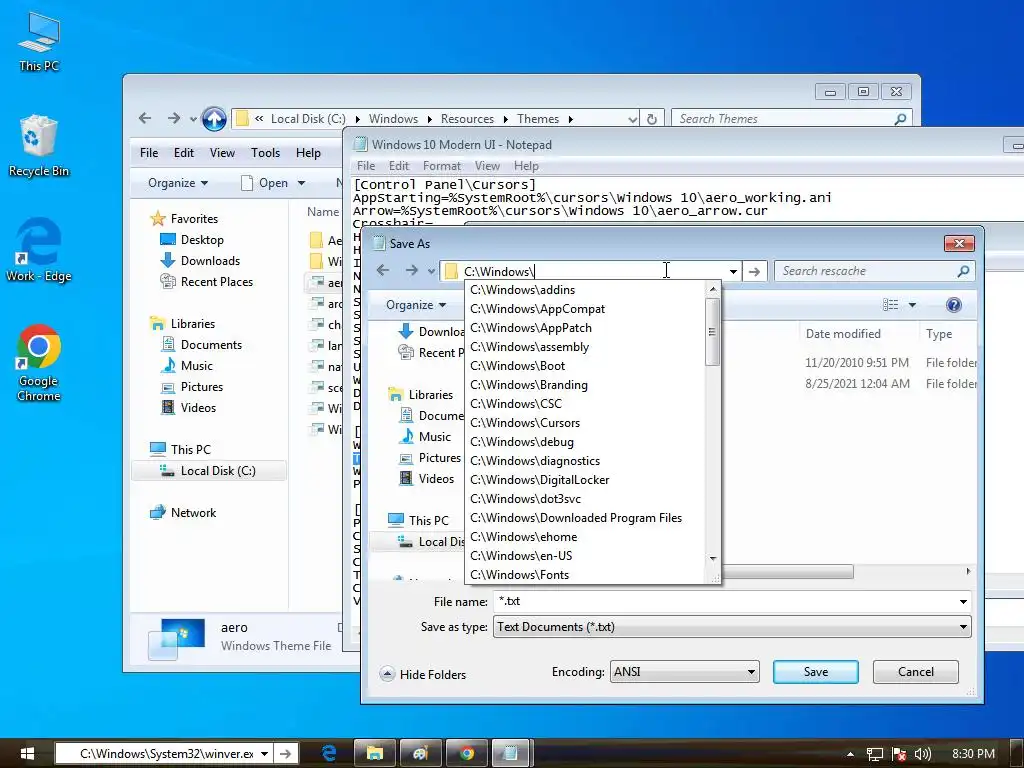Go back in Save As dialog

point(383,270)
